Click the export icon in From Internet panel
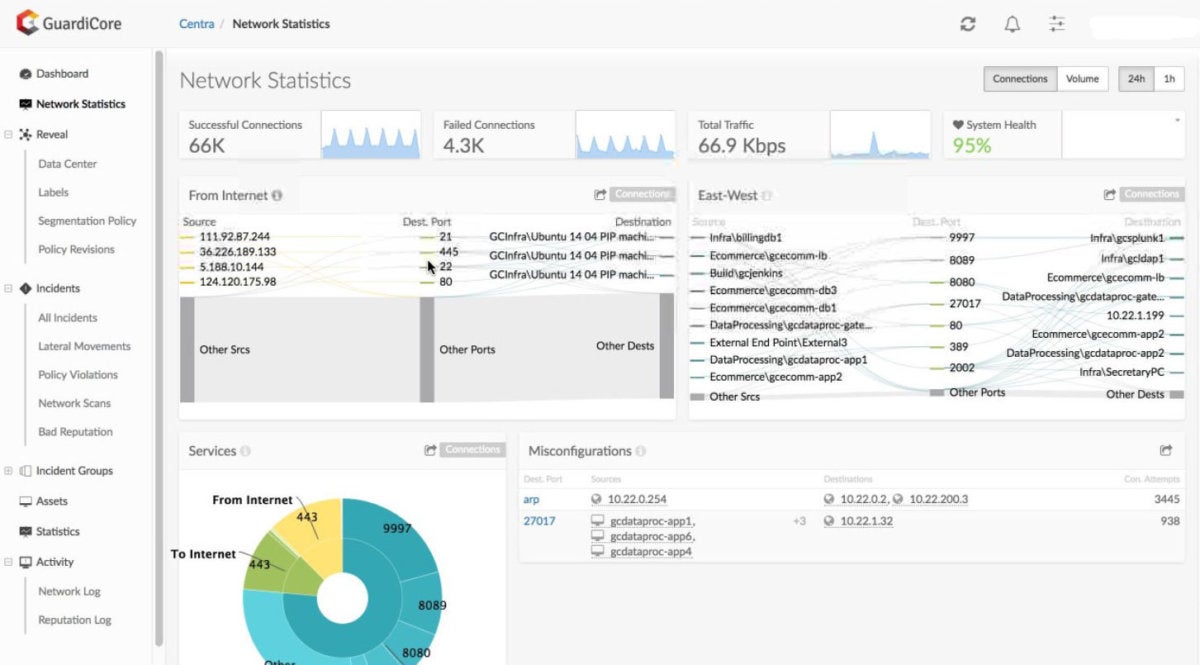 coord(600,195)
